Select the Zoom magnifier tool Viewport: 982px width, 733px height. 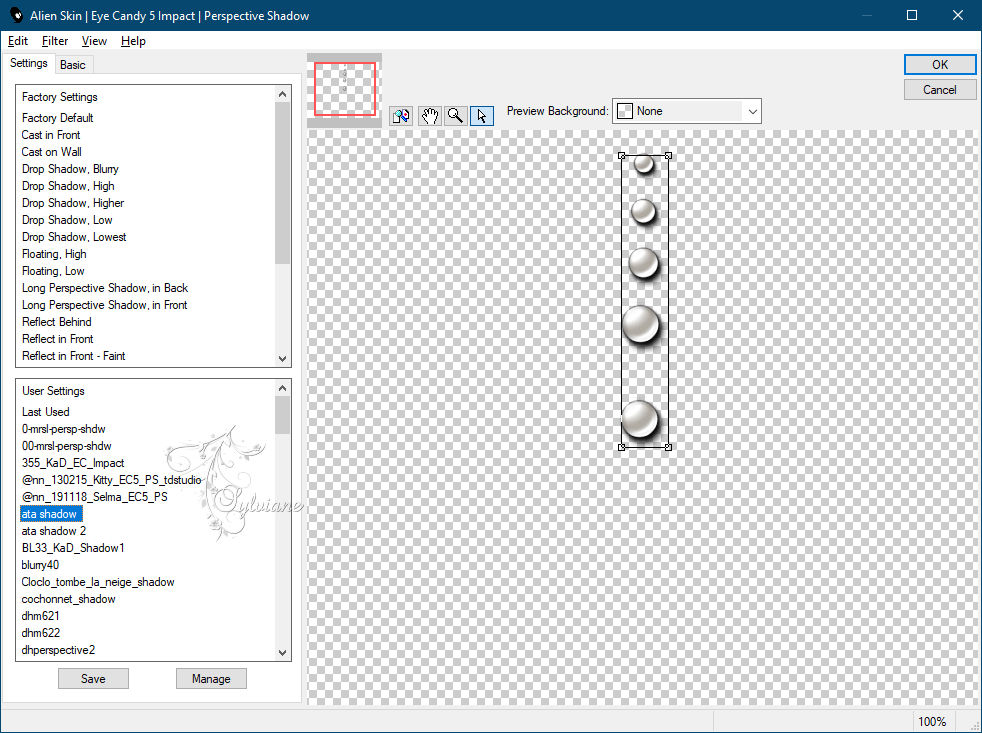tap(456, 116)
